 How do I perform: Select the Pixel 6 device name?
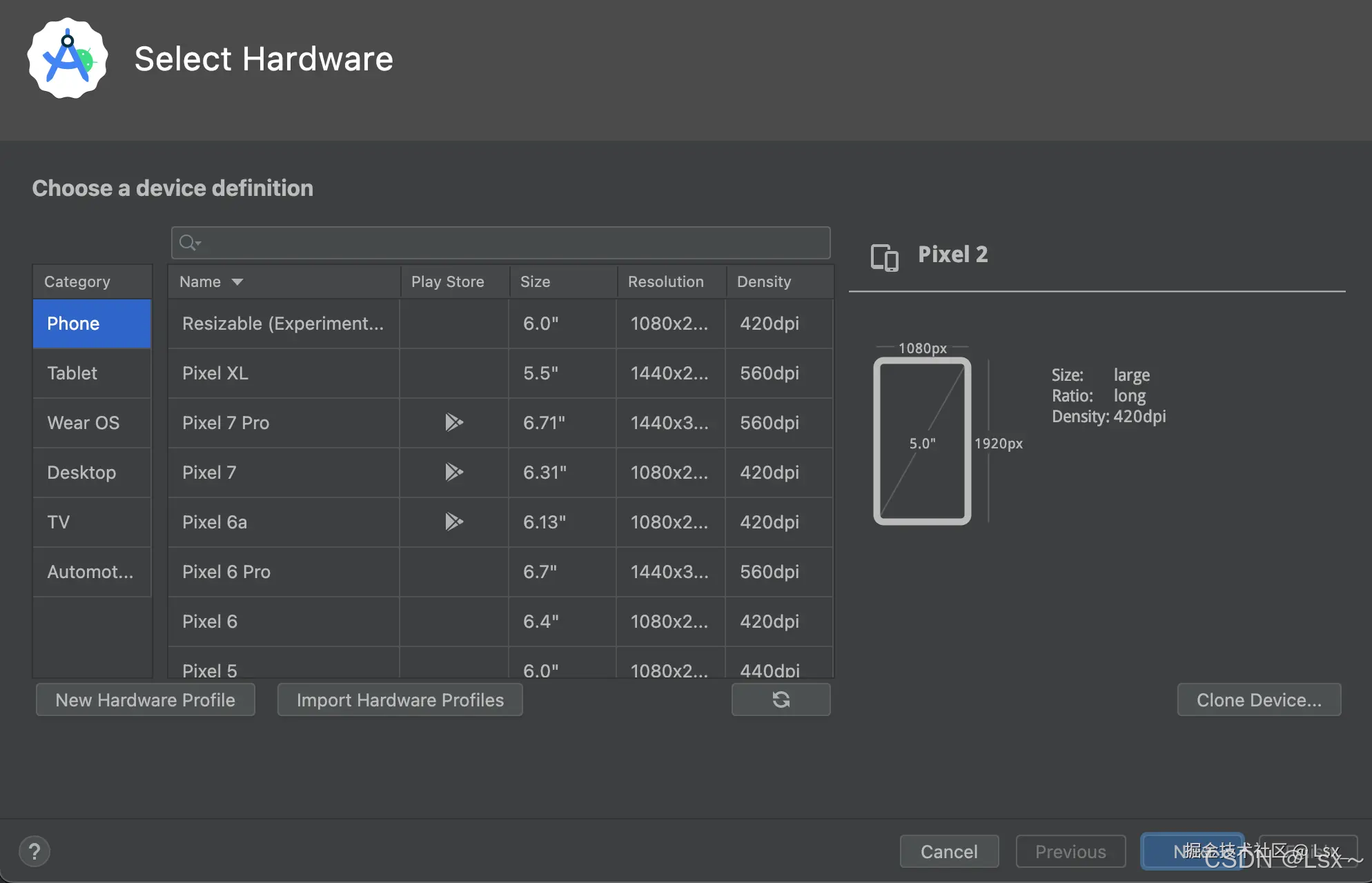point(210,622)
